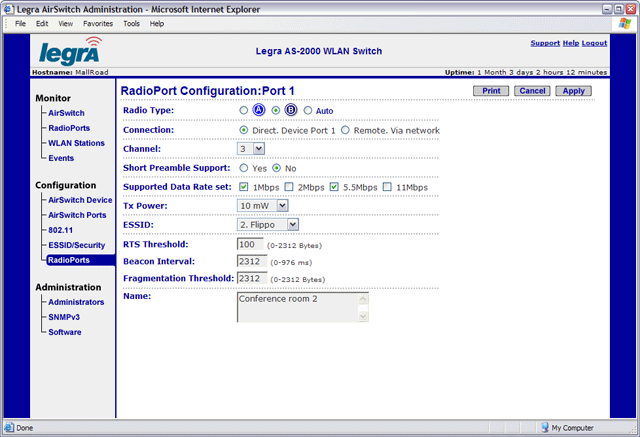Open Events link
This screenshot has width=640, height=437.
click(61, 158)
